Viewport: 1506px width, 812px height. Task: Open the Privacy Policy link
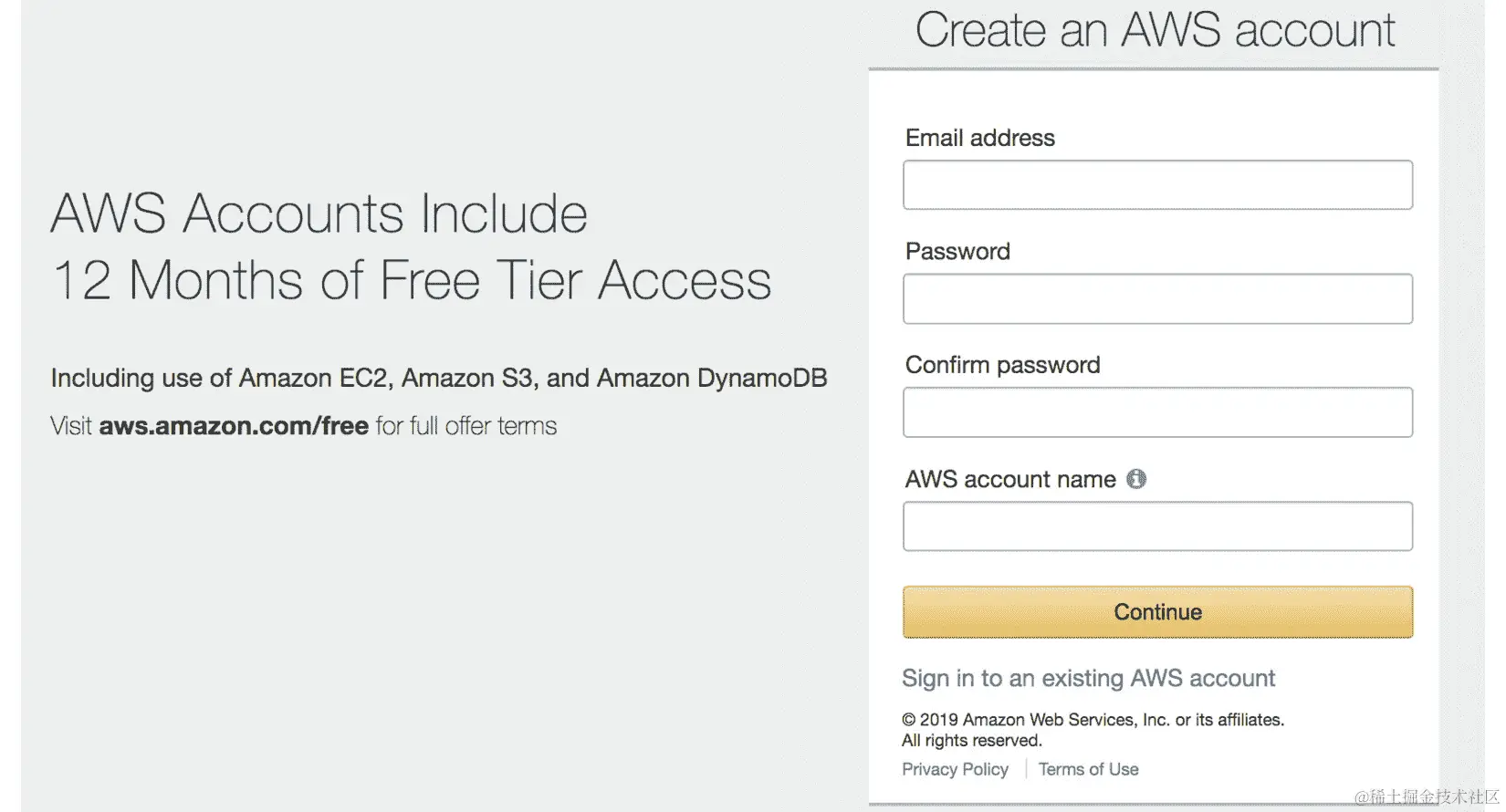click(x=955, y=769)
